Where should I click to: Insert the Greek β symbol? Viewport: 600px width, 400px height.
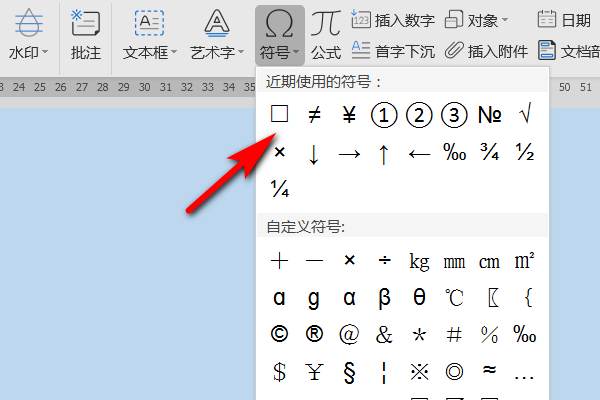(x=385, y=298)
